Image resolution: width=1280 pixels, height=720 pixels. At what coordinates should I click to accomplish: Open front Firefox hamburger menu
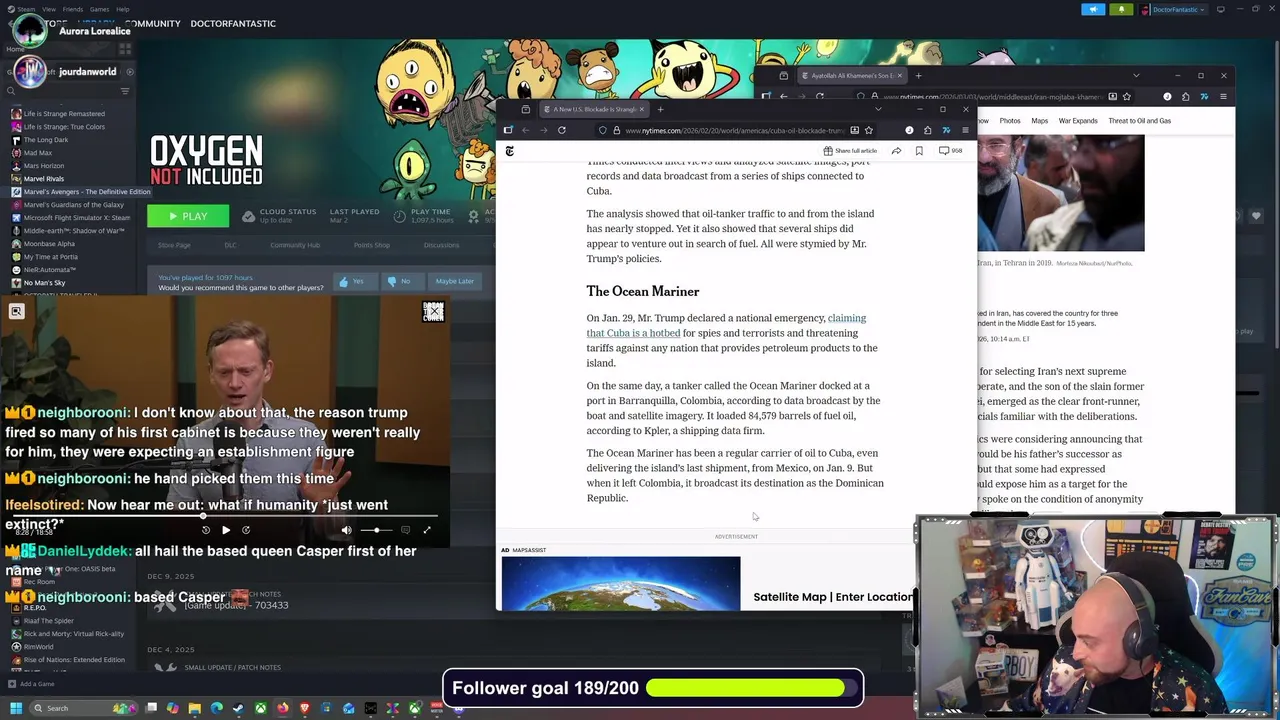pos(965,130)
